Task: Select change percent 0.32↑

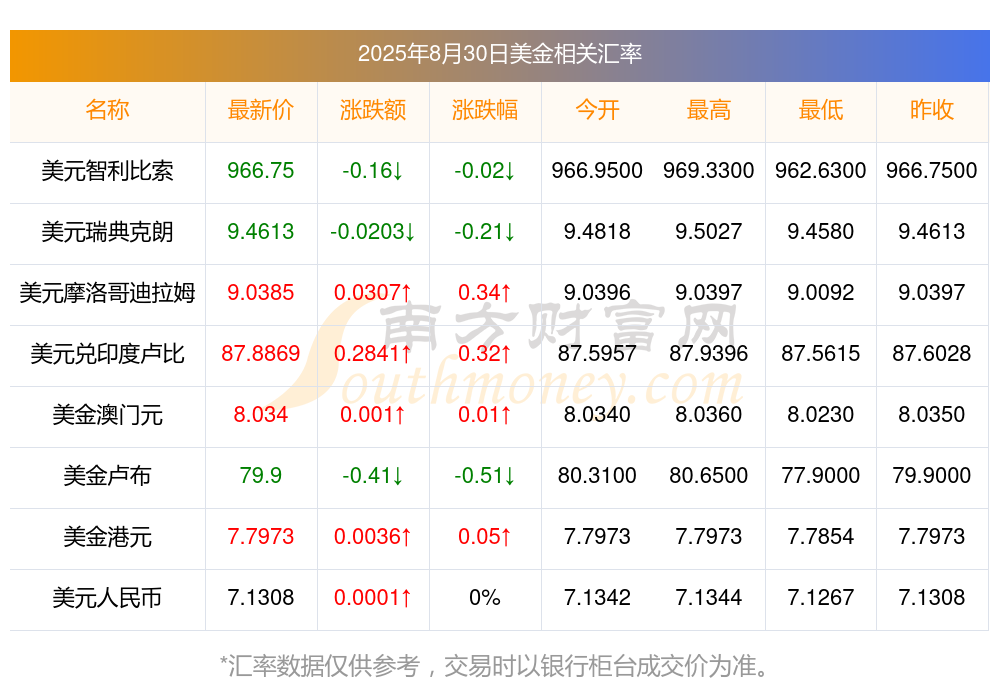Action: coord(485,353)
